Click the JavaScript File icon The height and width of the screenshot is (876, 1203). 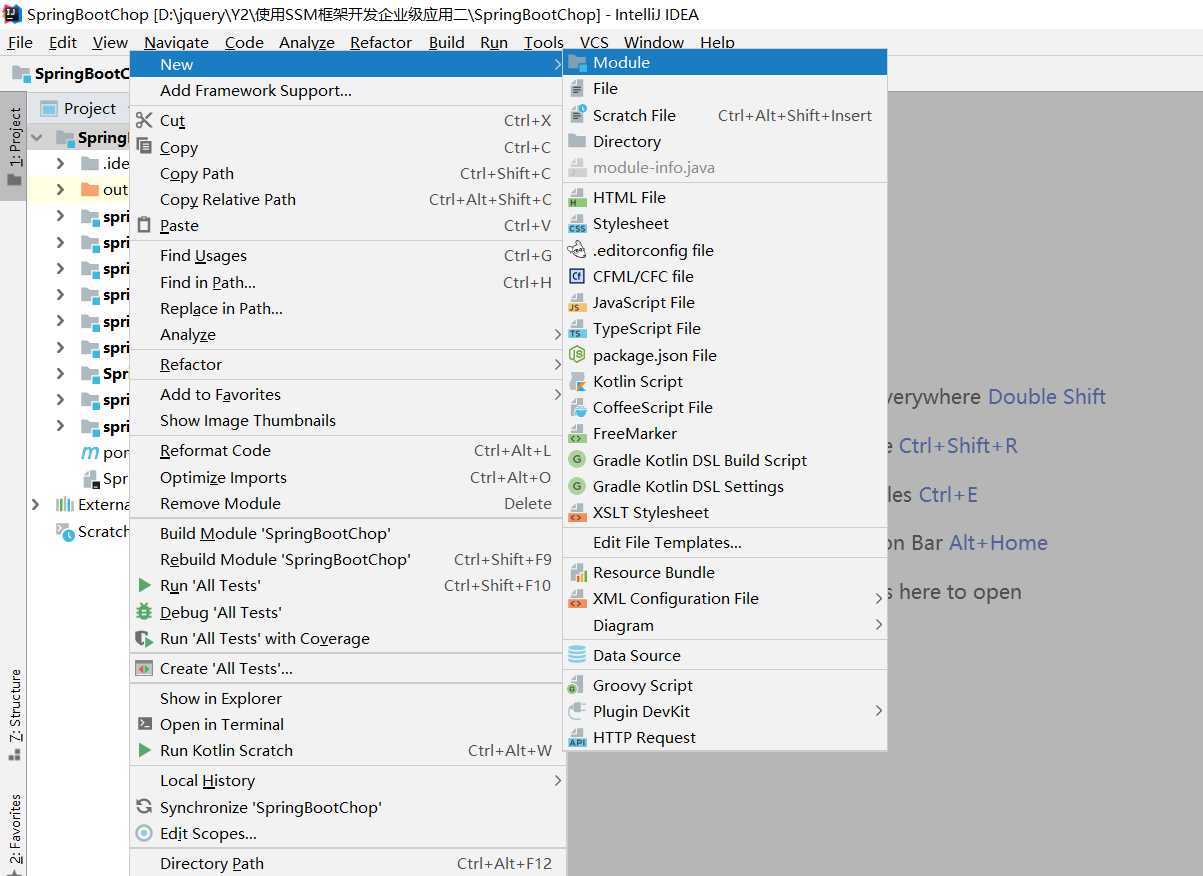coord(577,303)
